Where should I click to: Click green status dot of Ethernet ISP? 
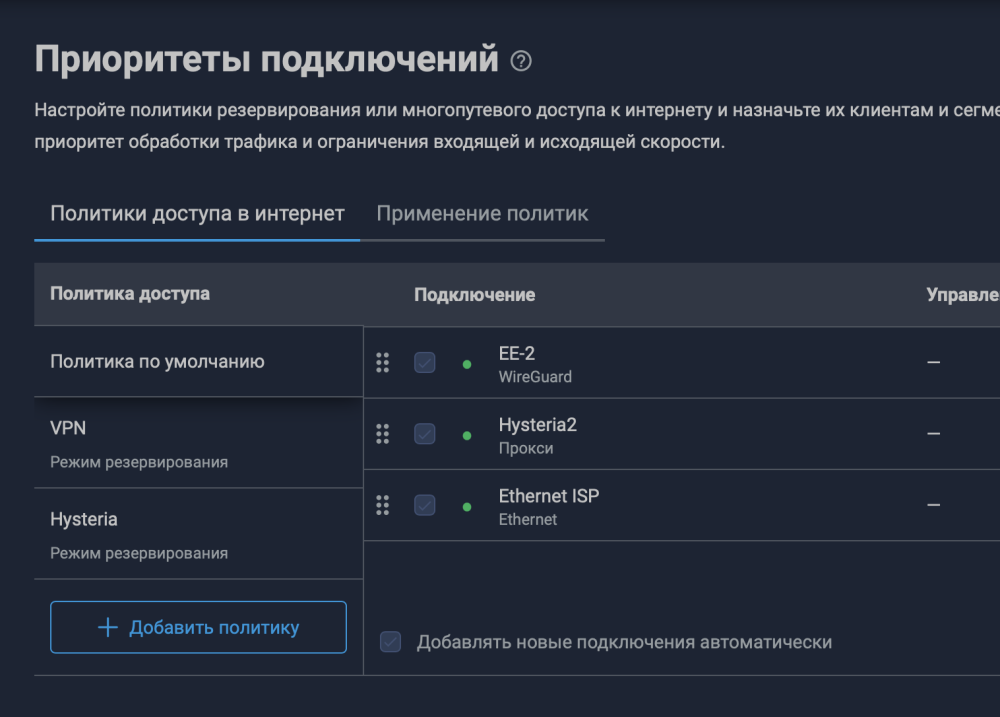[467, 507]
